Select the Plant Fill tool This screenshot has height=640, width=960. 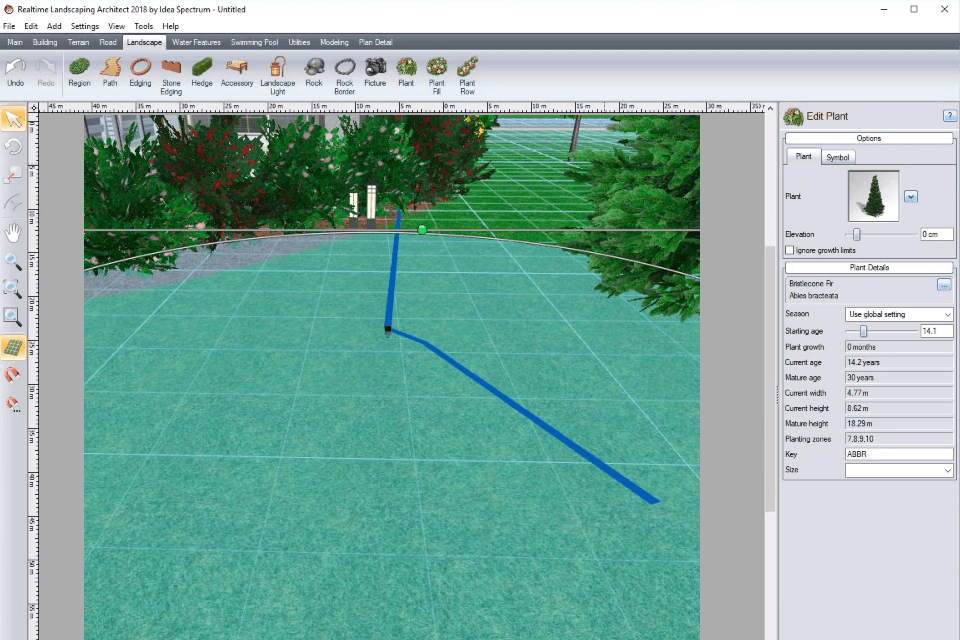pyautogui.click(x=437, y=77)
